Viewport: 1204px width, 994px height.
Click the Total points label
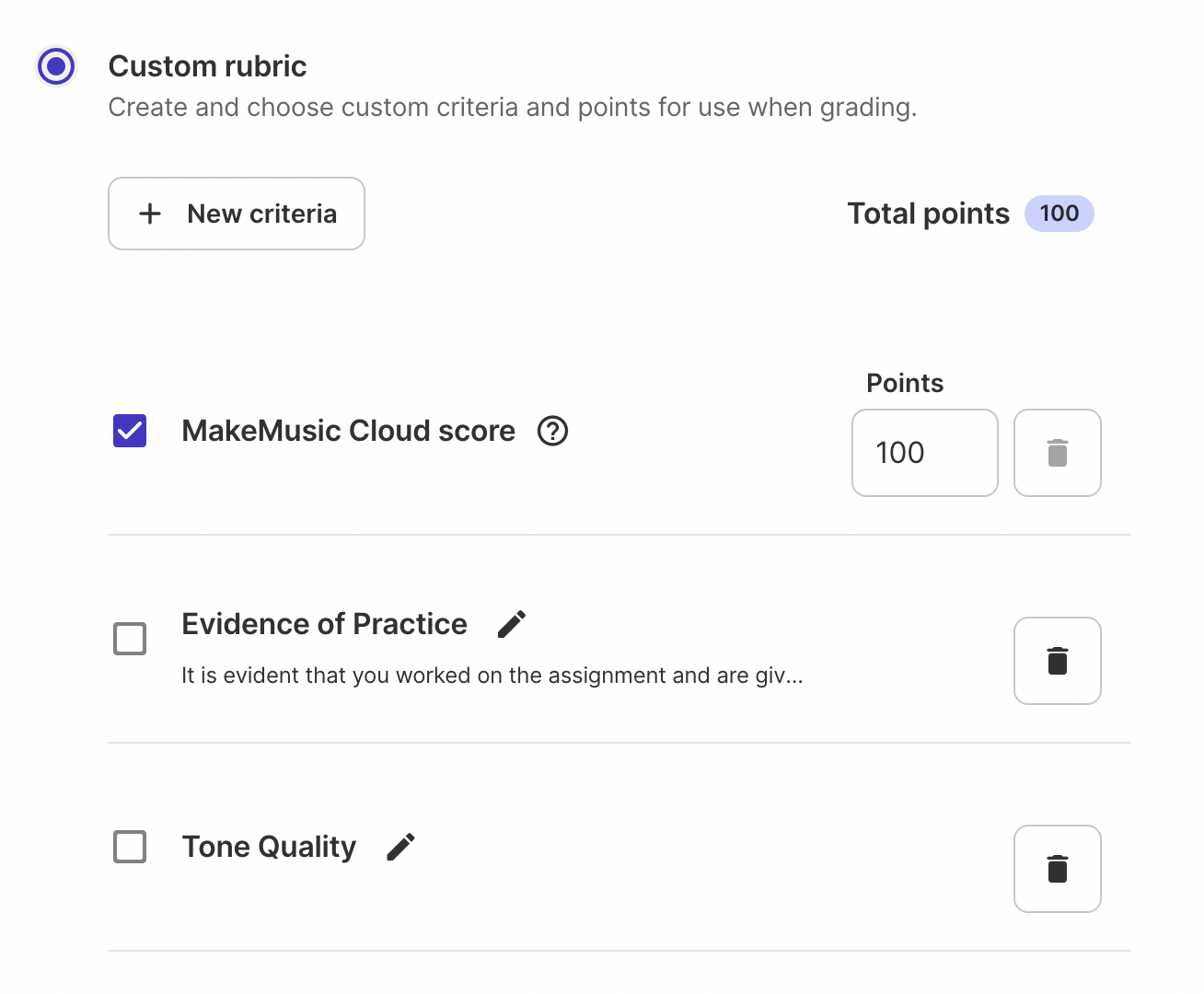[x=928, y=214]
